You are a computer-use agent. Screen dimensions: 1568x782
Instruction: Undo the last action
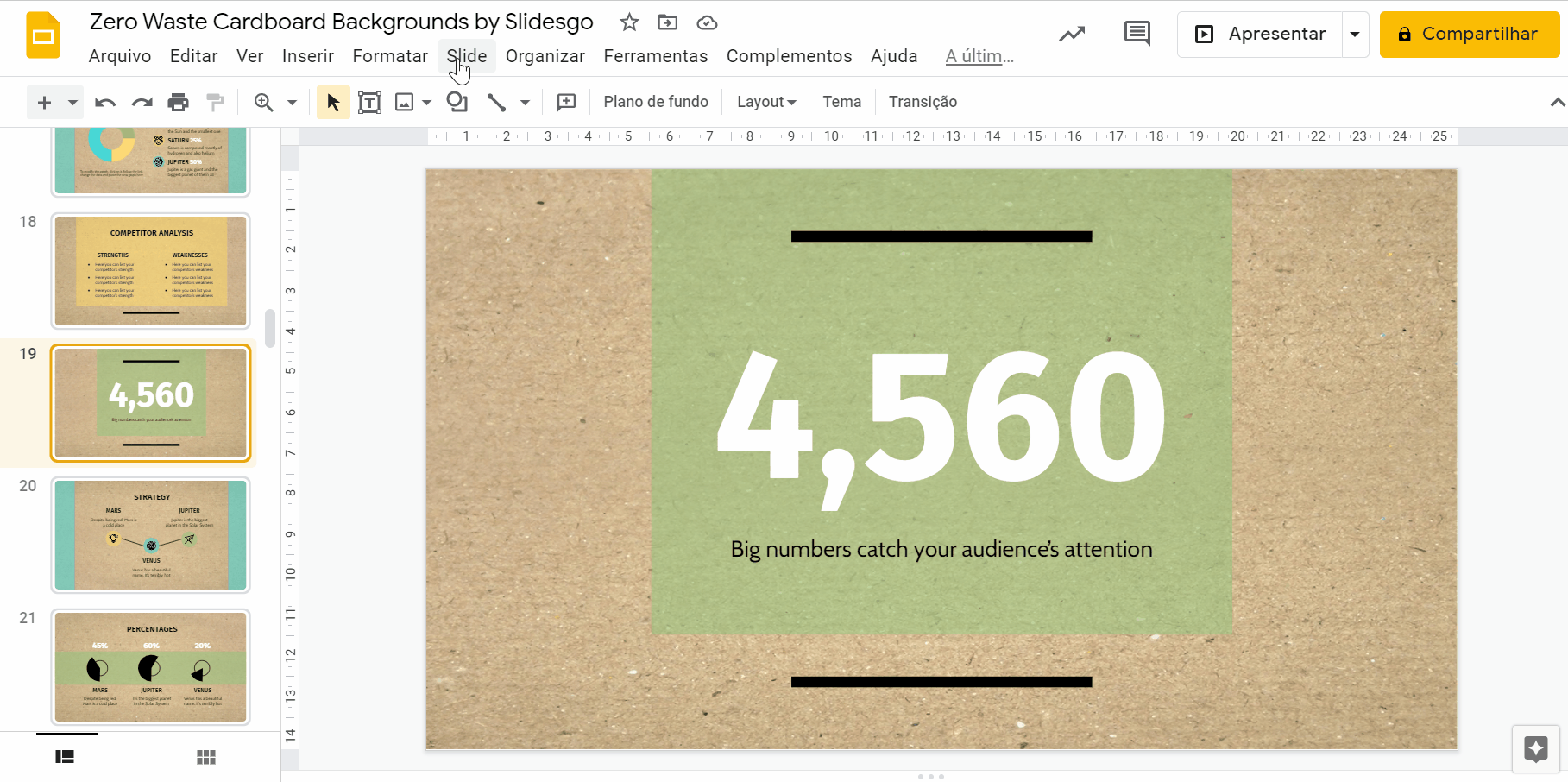(105, 103)
